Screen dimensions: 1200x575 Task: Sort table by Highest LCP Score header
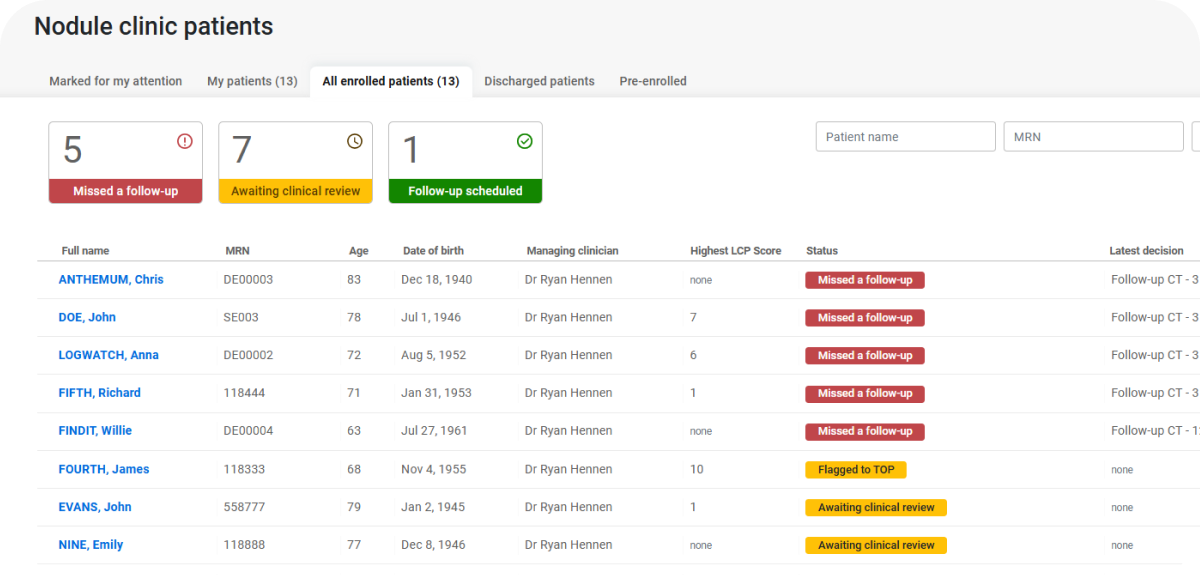point(736,251)
